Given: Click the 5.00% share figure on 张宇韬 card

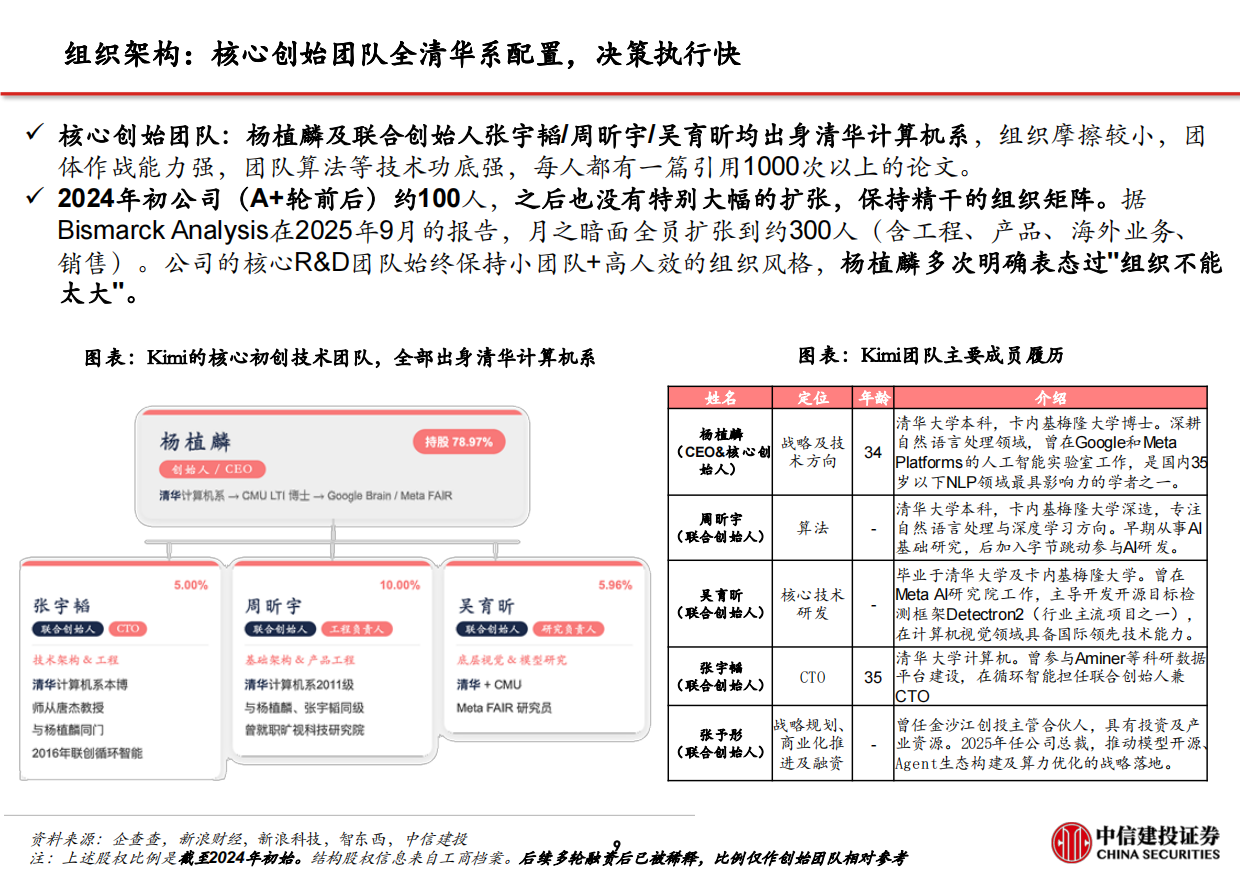Looking at the screenshot, I should tap(191, 585).
